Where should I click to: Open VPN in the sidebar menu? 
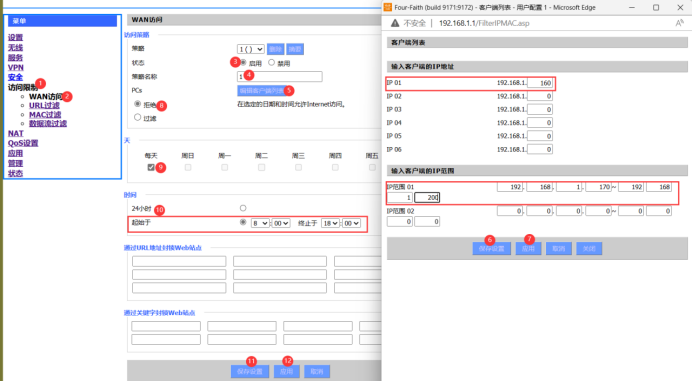coord(16,67)
